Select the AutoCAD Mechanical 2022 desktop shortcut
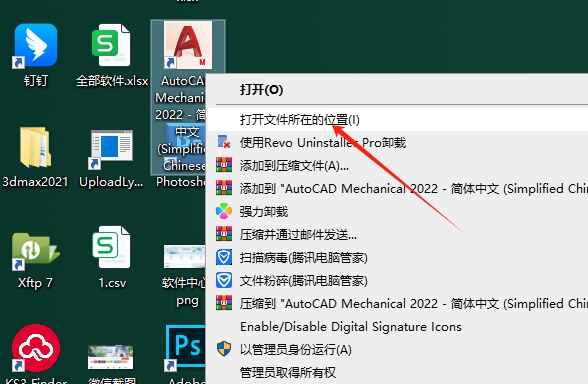 tap(188, 46)
